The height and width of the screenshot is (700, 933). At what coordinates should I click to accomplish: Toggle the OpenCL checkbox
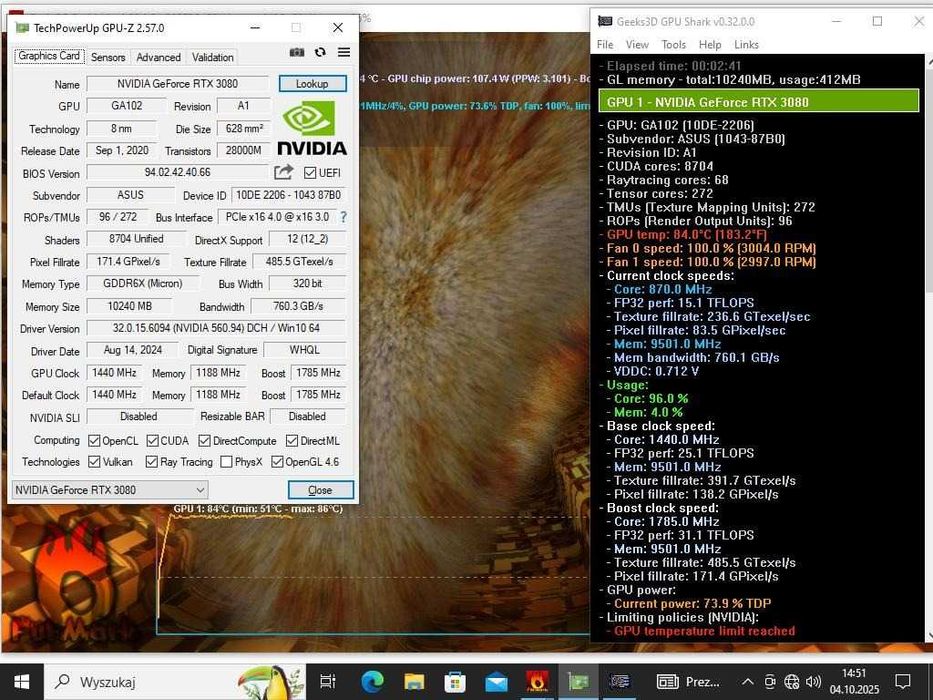(94, 440)
